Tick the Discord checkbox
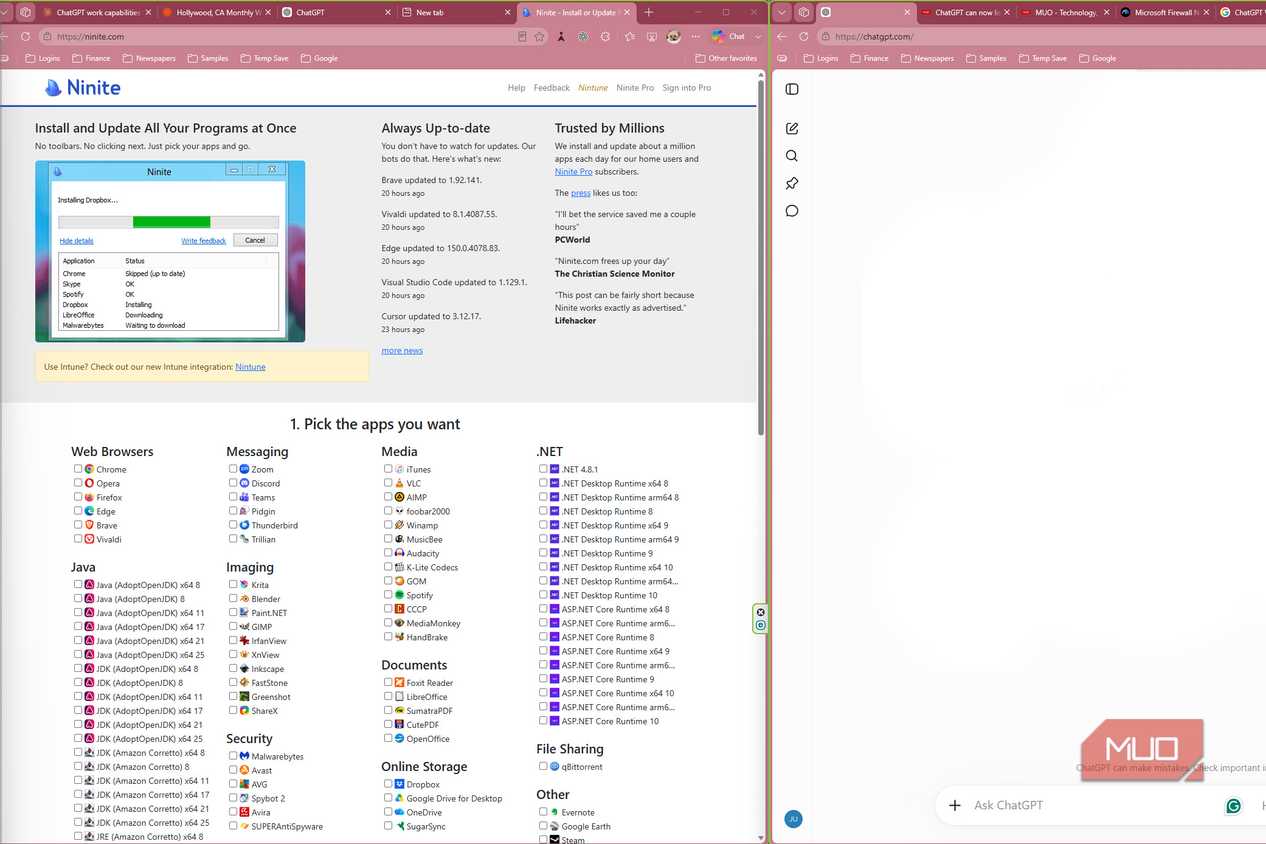This screenshot has width=1266, height=844. (x=233, y=483)
